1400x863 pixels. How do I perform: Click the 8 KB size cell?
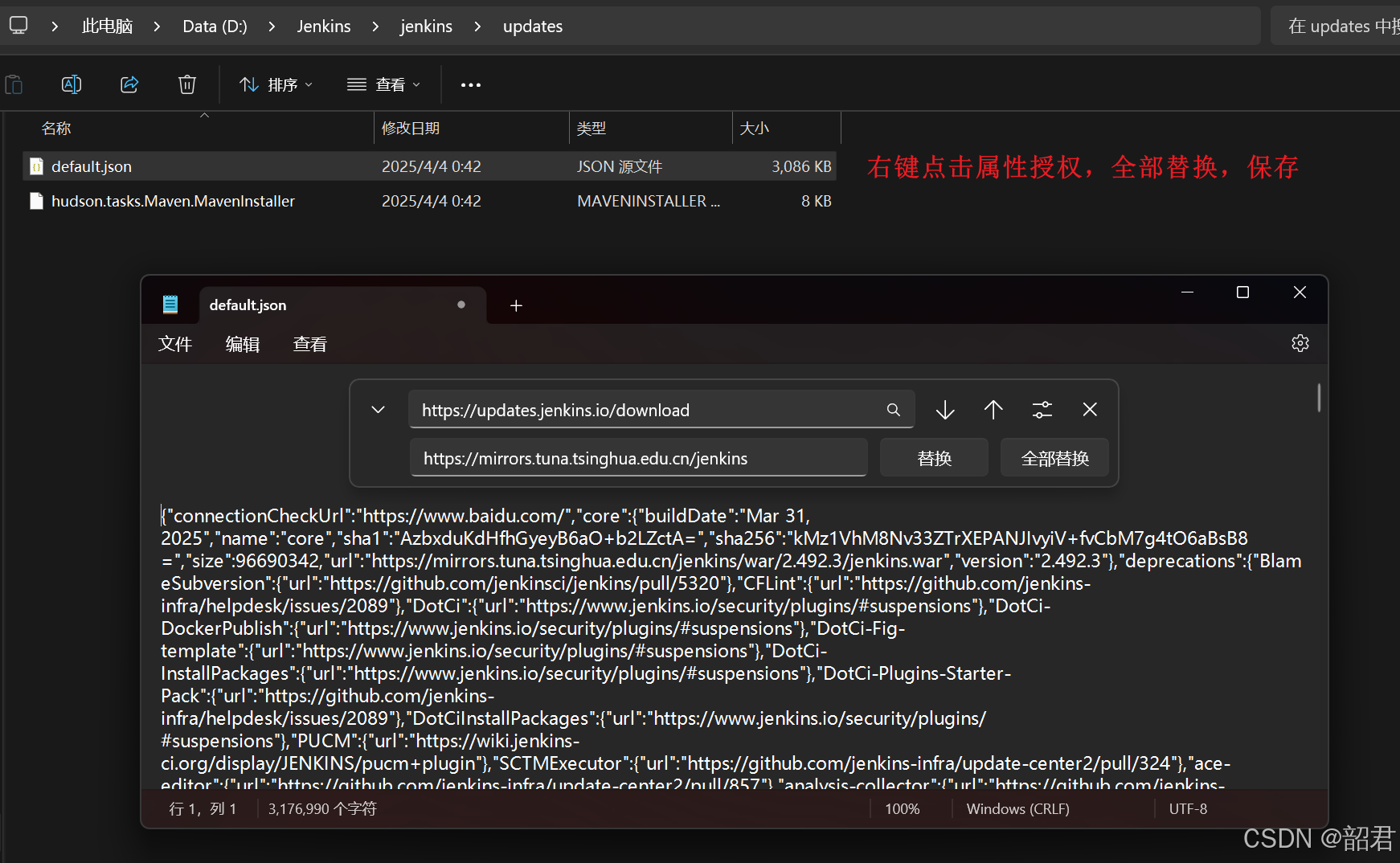pyautogui.click(x=816, y=201)
